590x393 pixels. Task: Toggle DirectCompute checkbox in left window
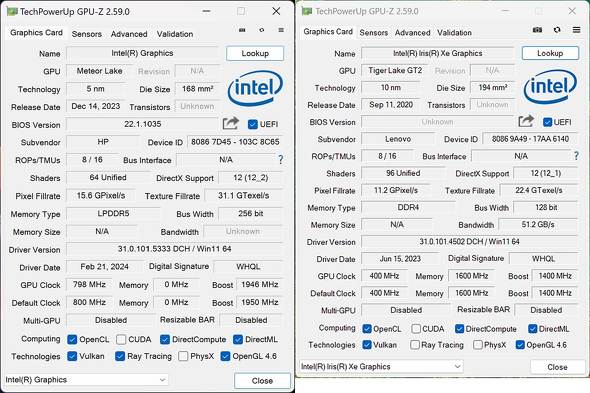(x=164, y=340)
